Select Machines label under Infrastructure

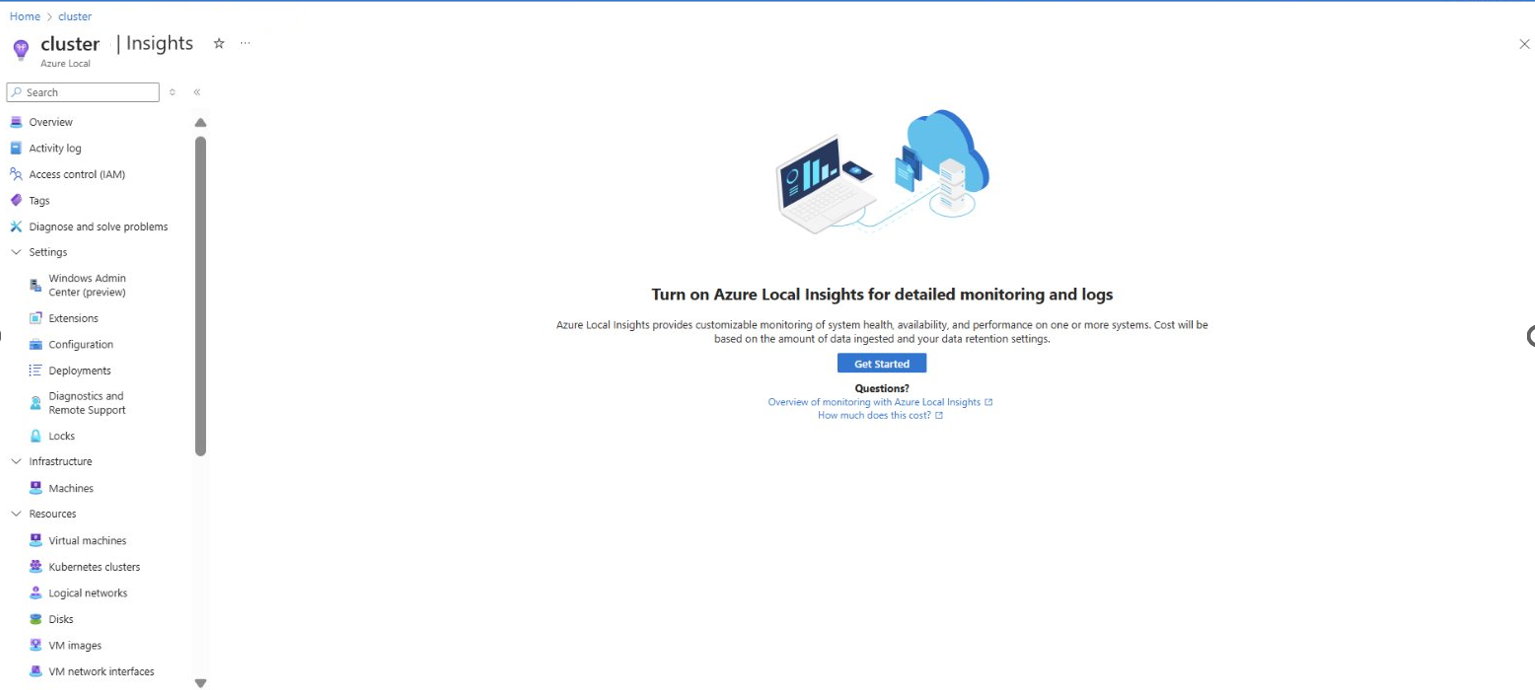[x=71, y=488]
